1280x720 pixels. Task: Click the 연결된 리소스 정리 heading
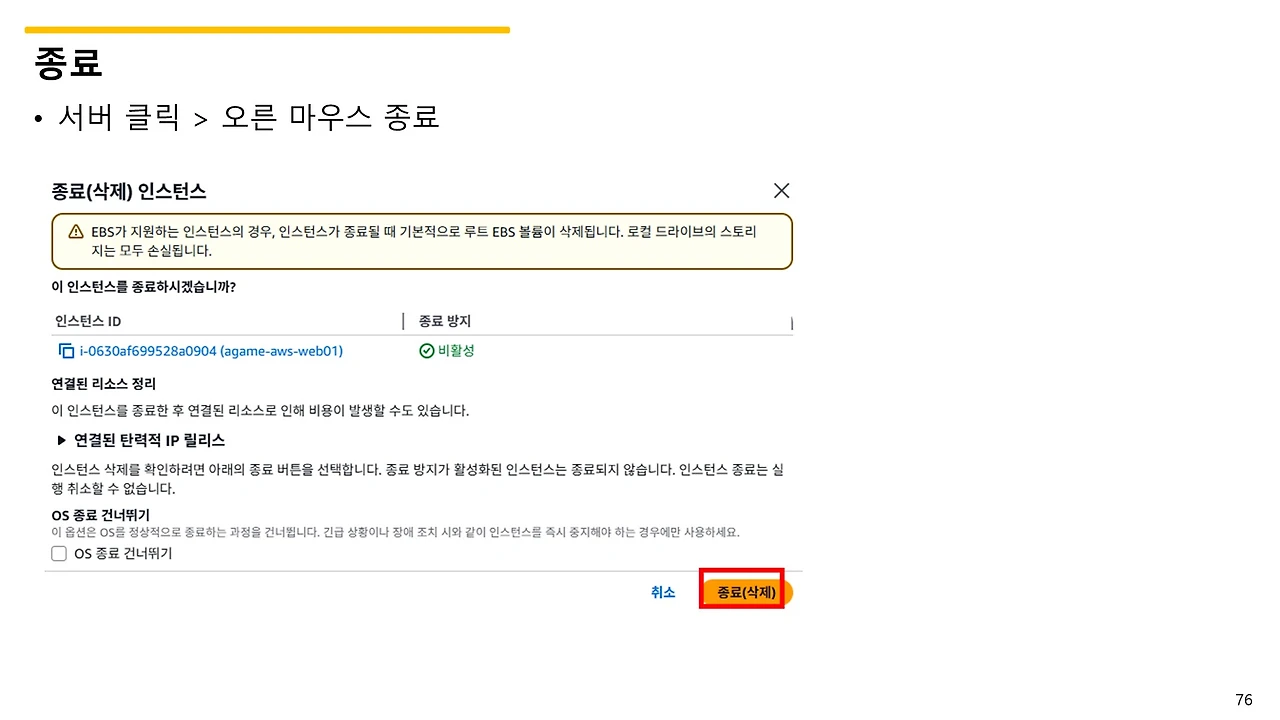point(104,383)
